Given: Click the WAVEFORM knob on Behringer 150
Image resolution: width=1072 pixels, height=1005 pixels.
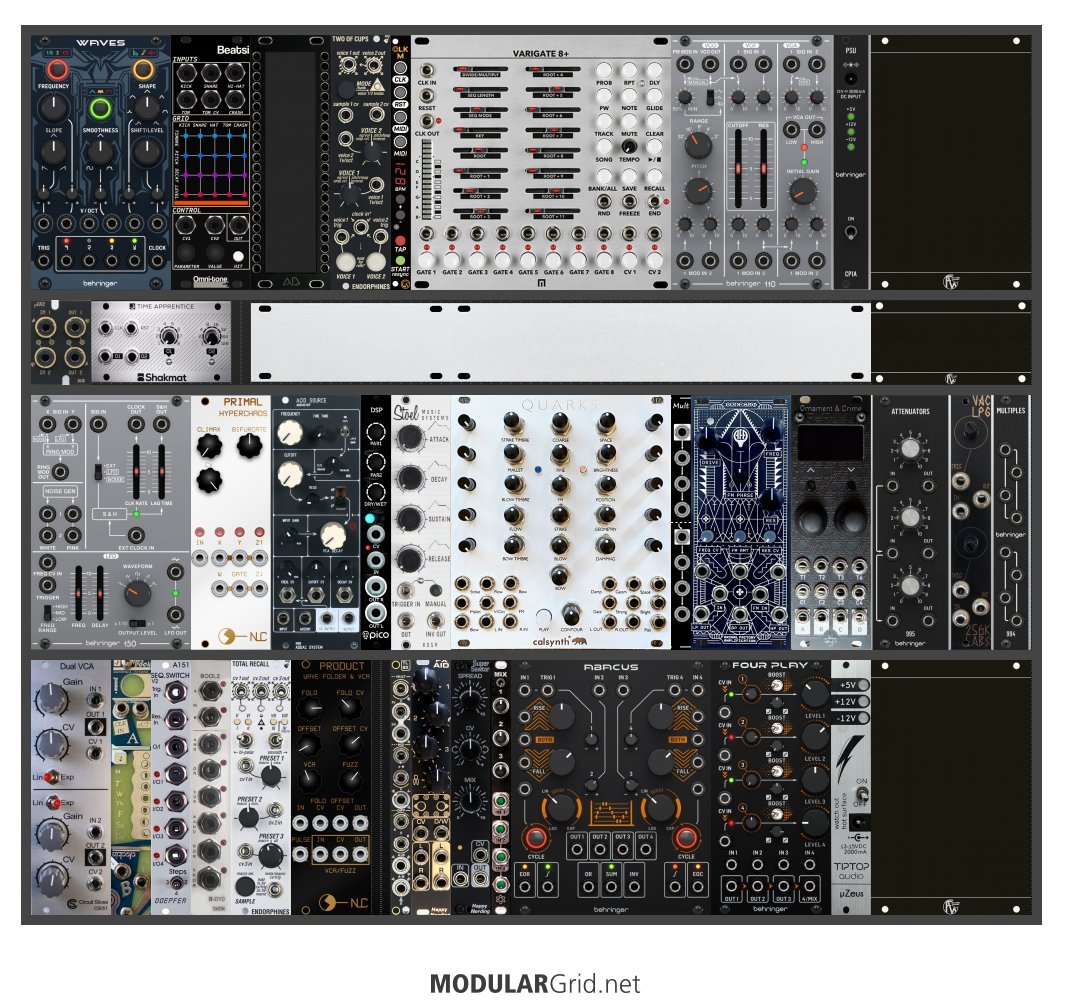Looking at the screenshot, I should pyautogui.click(x=137, y=592).
